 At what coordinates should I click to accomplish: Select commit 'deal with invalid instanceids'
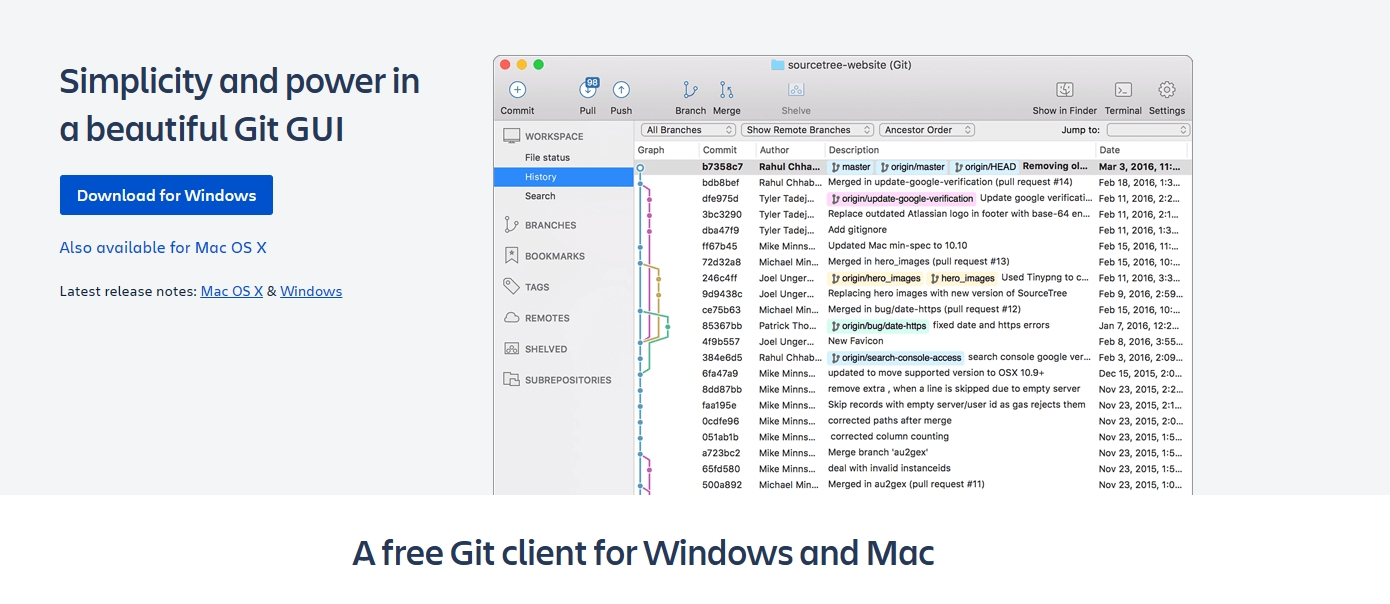point(889,469)
